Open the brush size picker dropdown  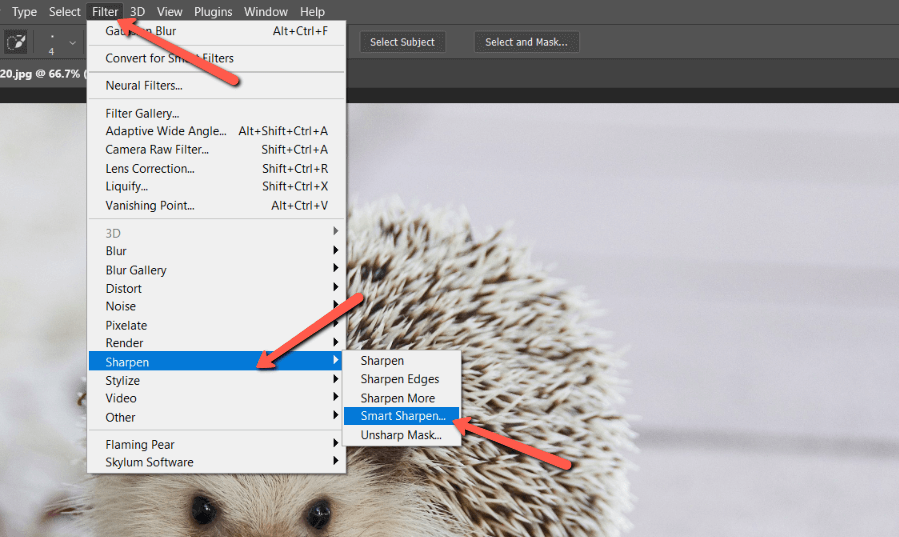click(x=72, y=44)
